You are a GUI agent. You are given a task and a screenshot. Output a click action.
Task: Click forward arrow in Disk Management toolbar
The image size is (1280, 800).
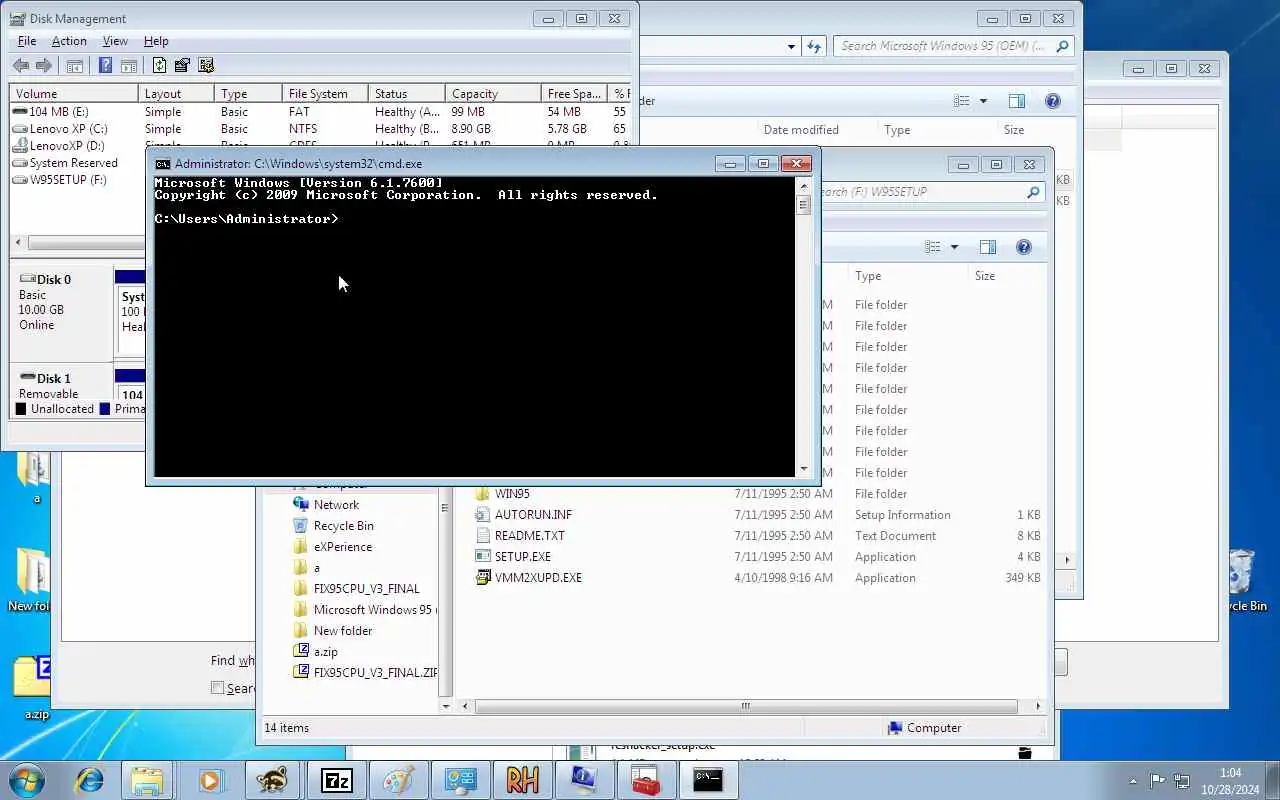[43, 66]
